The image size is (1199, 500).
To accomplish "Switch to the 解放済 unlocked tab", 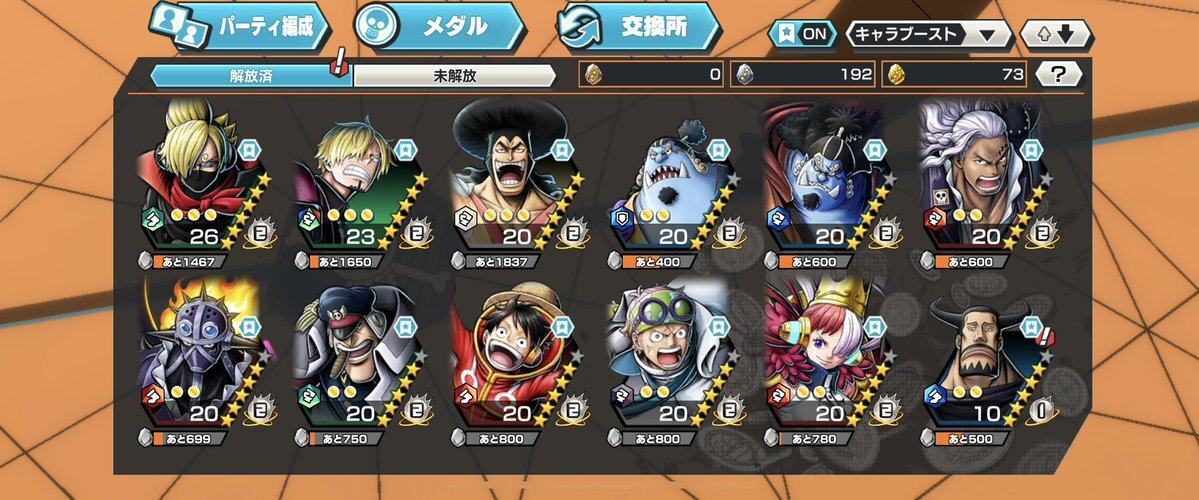I will click(x=251, y=76).
